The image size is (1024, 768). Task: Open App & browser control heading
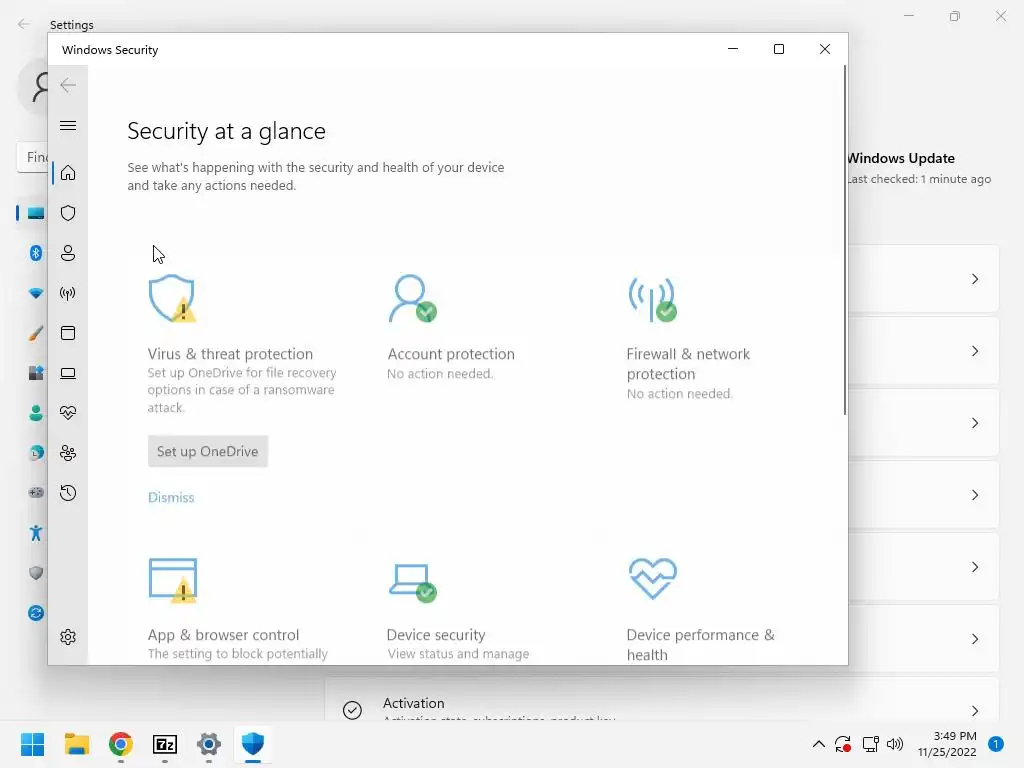tap(223, 635)
